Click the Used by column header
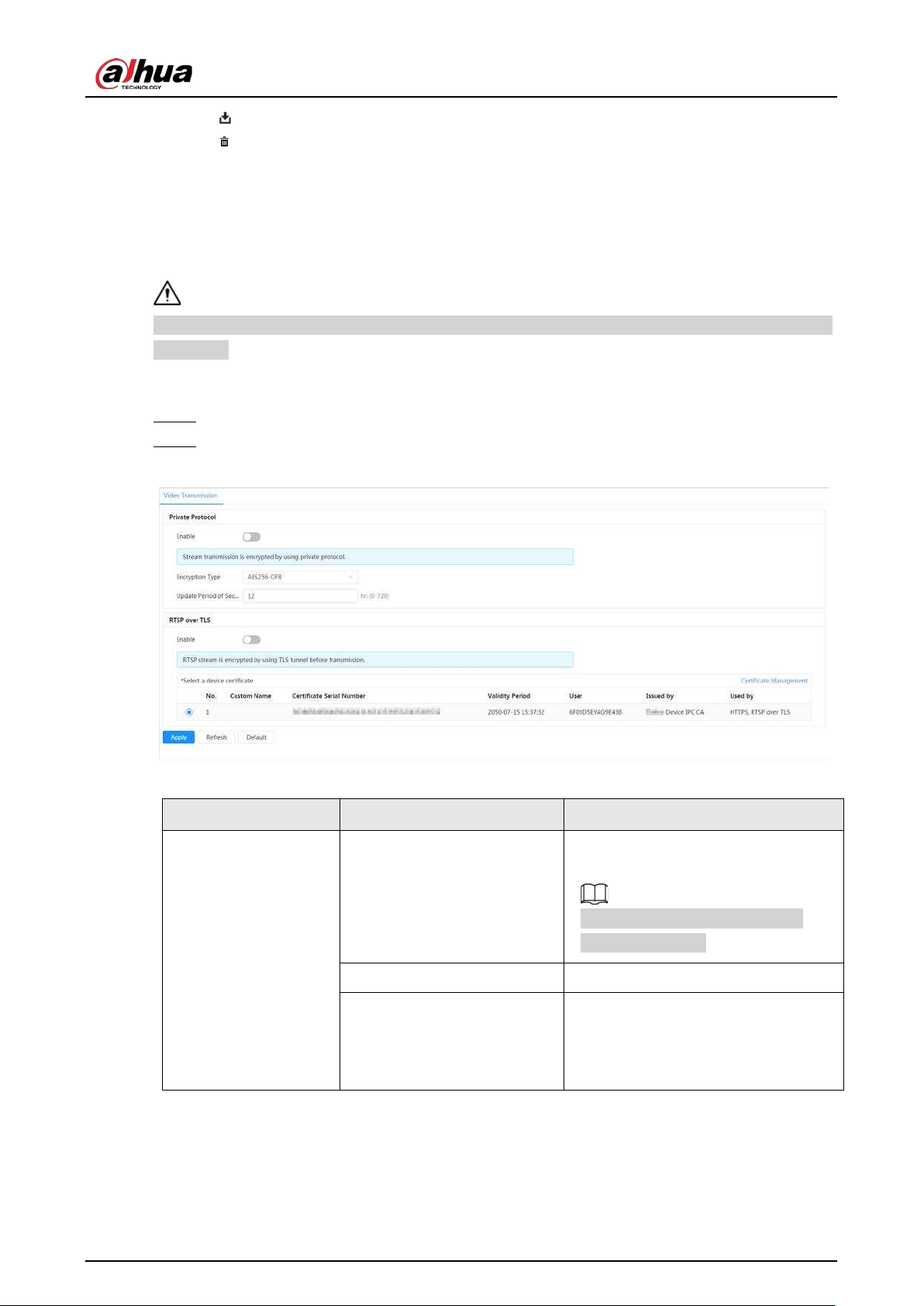Viewport: 924px width, 1306px height. click(742, 696)
